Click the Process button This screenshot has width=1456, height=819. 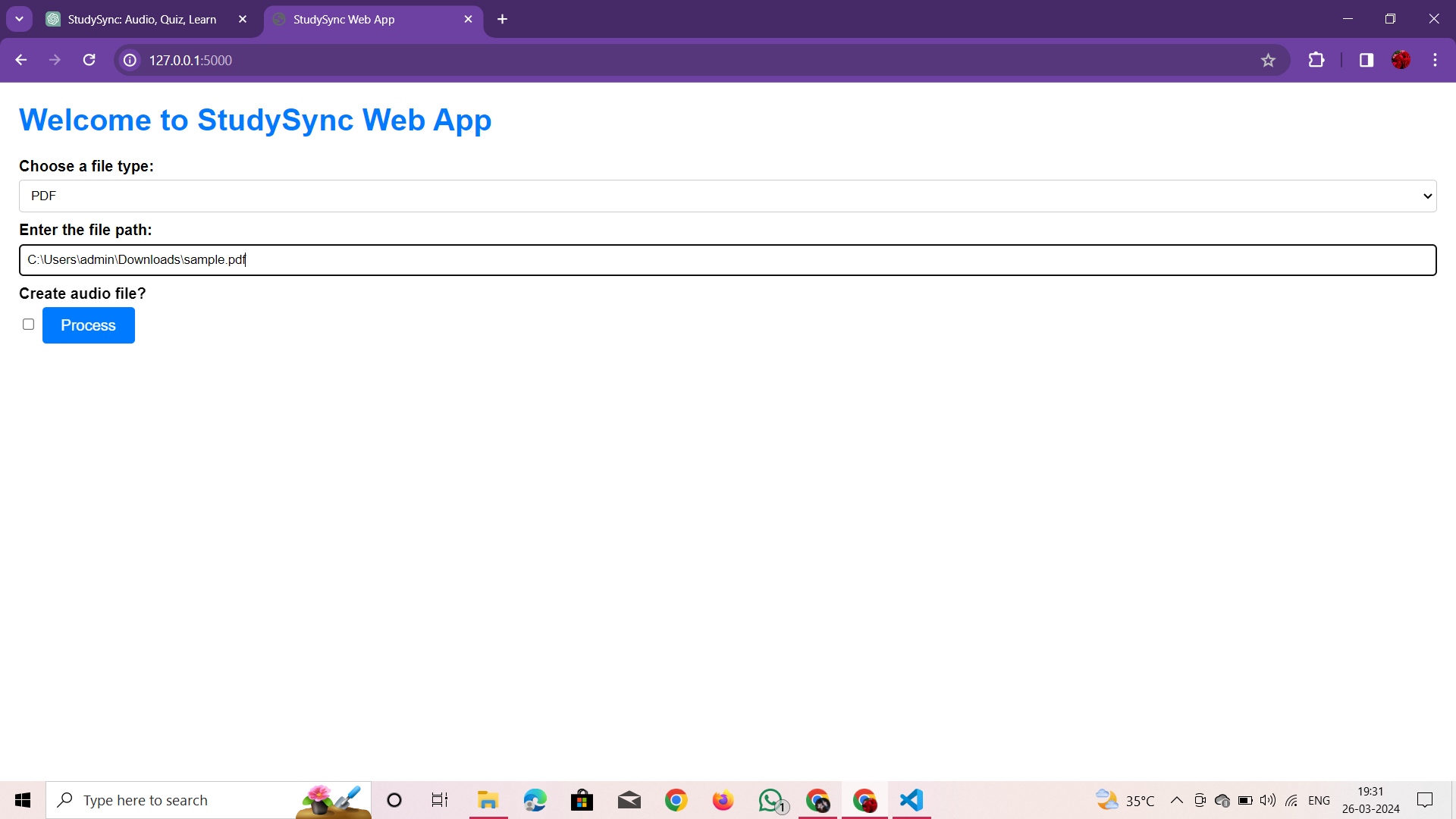pos(89,325)
